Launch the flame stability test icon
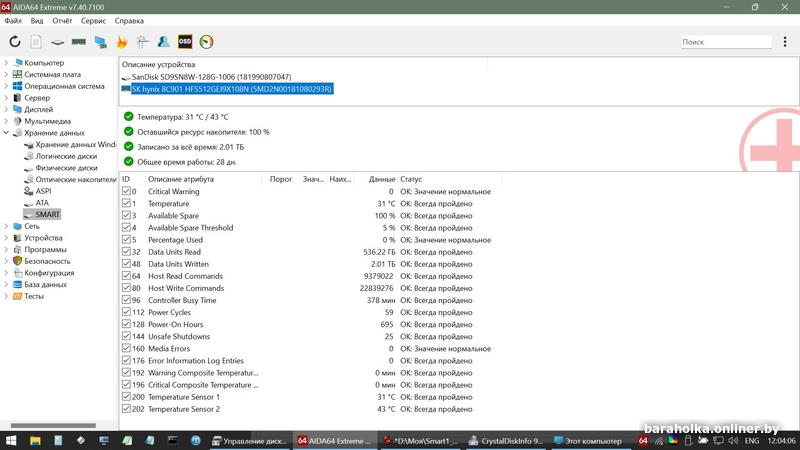 pos(122,42)
